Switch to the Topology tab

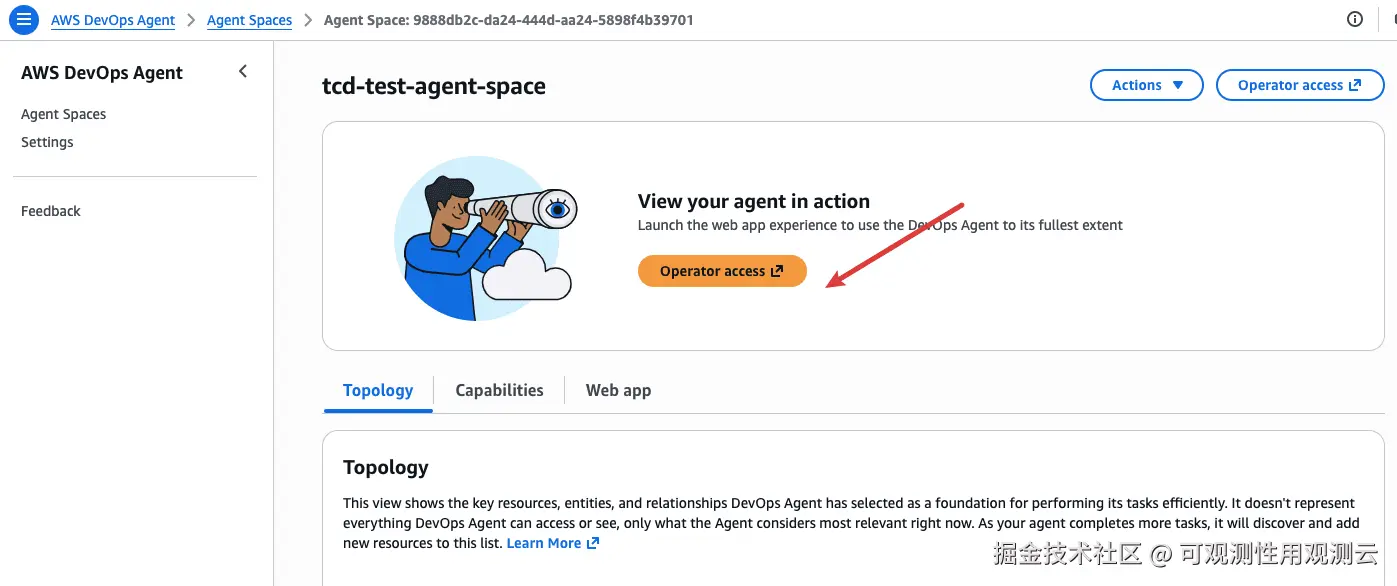[377, 390]
